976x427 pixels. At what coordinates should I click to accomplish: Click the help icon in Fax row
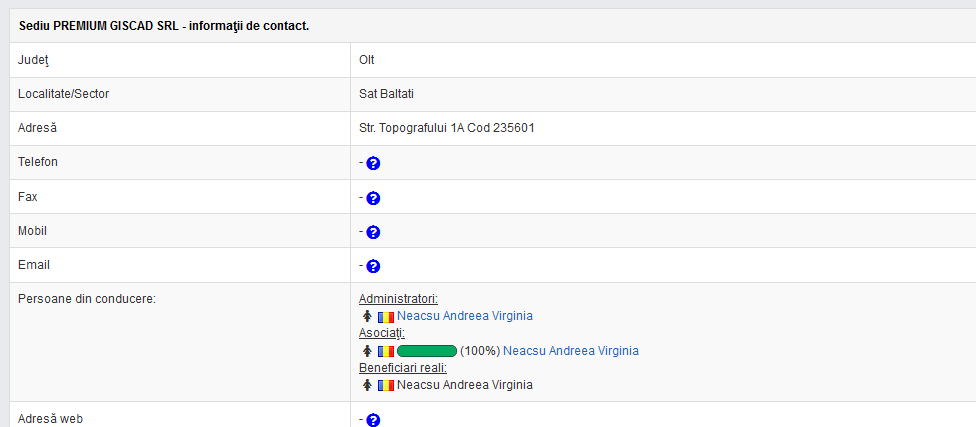[373, 198]
